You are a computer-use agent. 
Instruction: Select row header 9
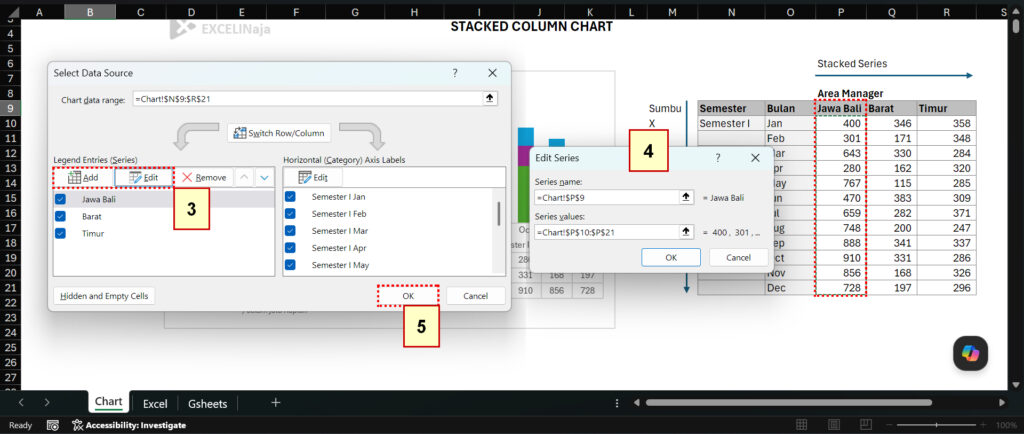(10, 108)
